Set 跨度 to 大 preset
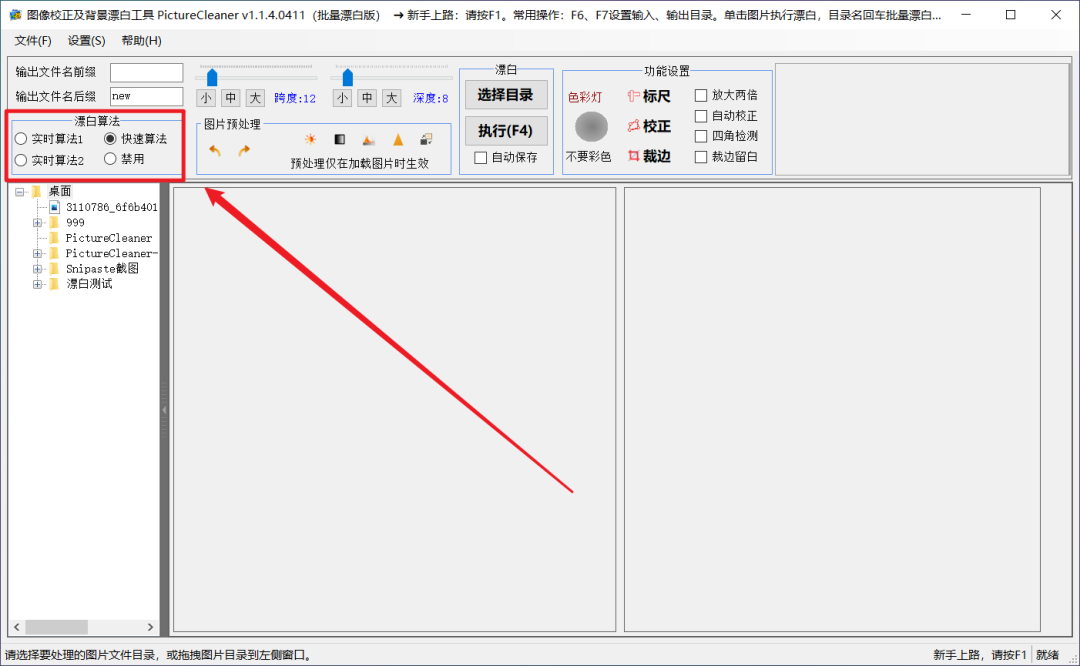 [255, 98]
